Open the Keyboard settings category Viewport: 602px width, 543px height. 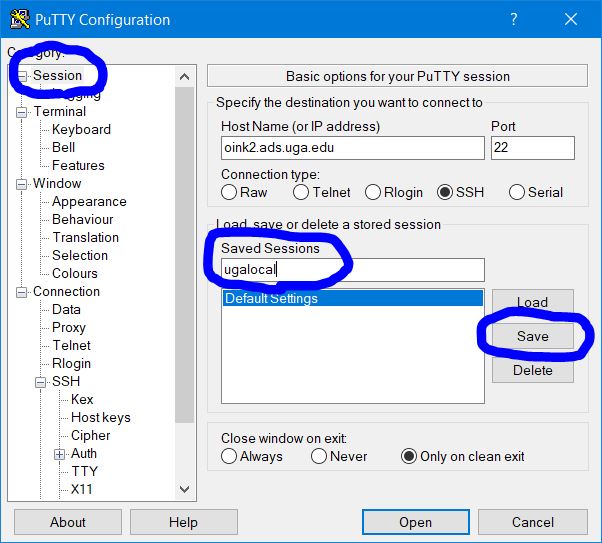point(81,129)
